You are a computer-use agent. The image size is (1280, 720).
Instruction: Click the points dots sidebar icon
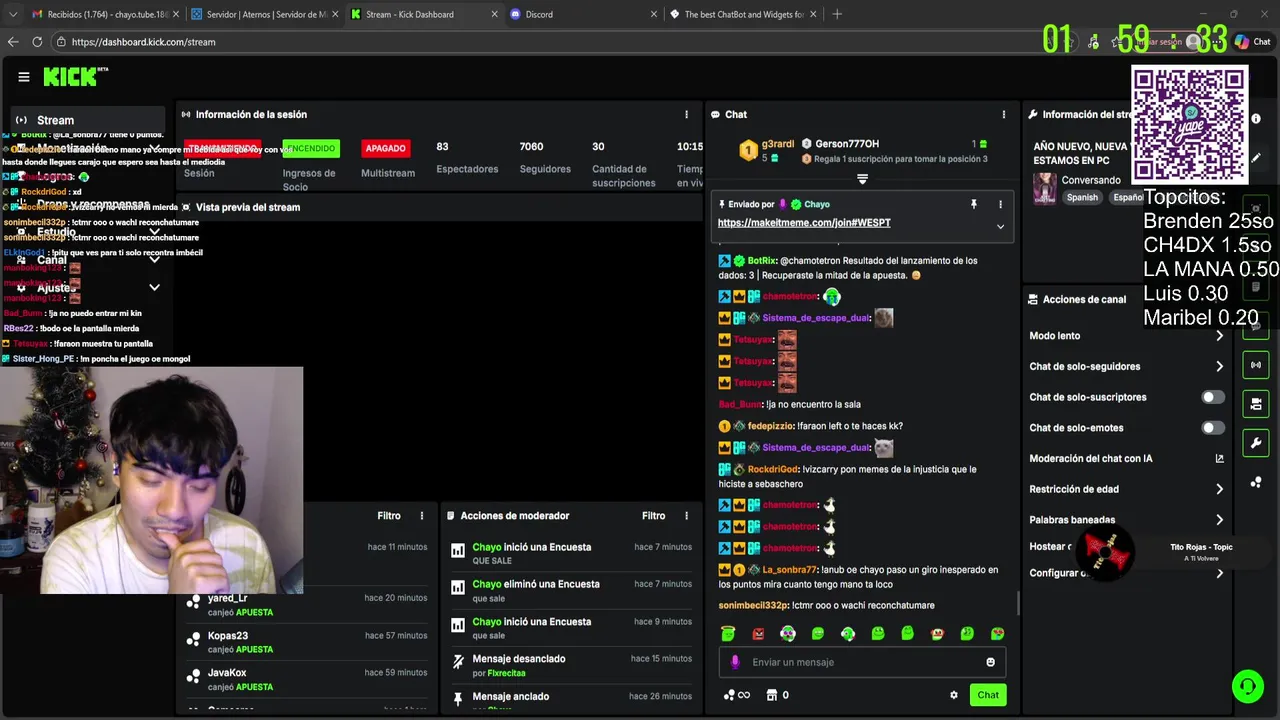point(1256,482)
